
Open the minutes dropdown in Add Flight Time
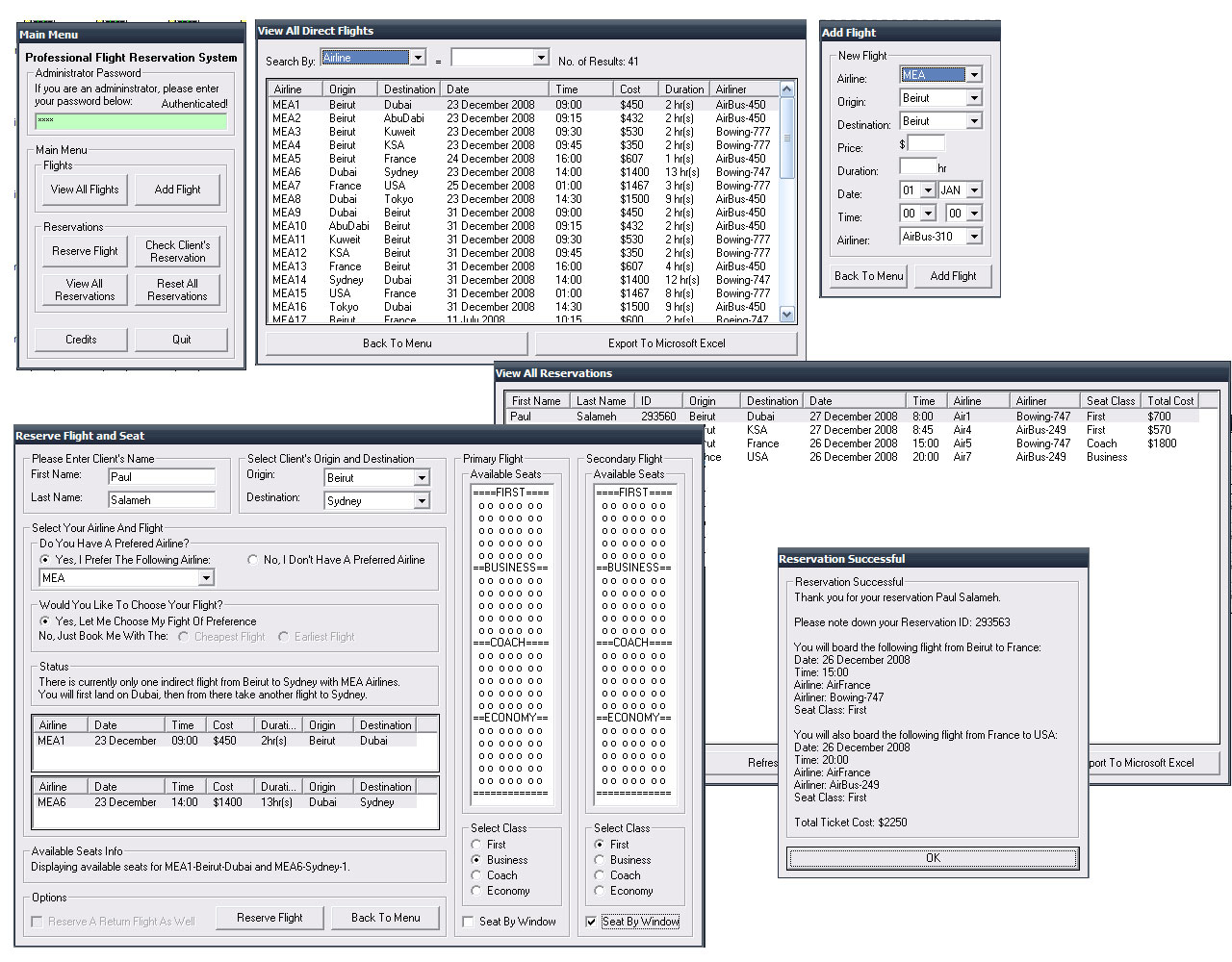pyautogui.click(x=974, y=214)
